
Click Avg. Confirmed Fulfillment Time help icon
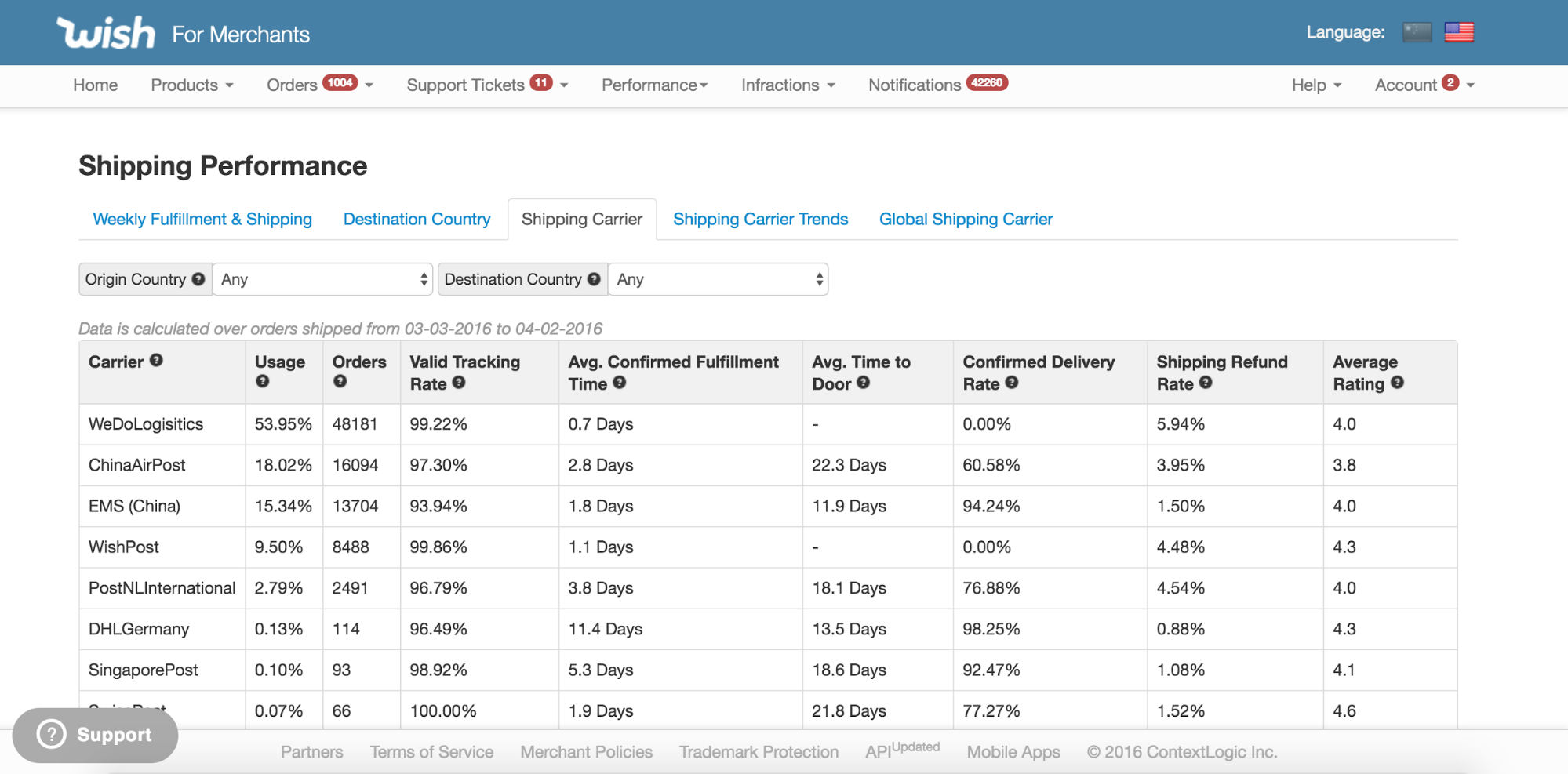(620, 383)
